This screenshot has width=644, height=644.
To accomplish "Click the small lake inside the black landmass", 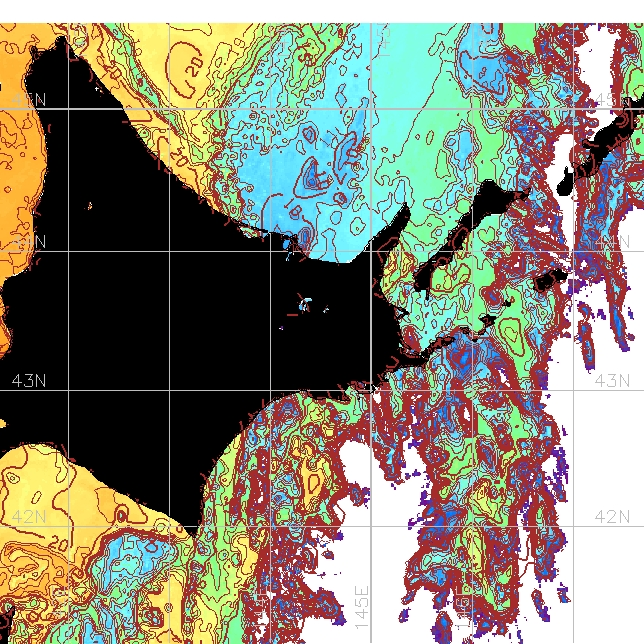I will 304,305.
